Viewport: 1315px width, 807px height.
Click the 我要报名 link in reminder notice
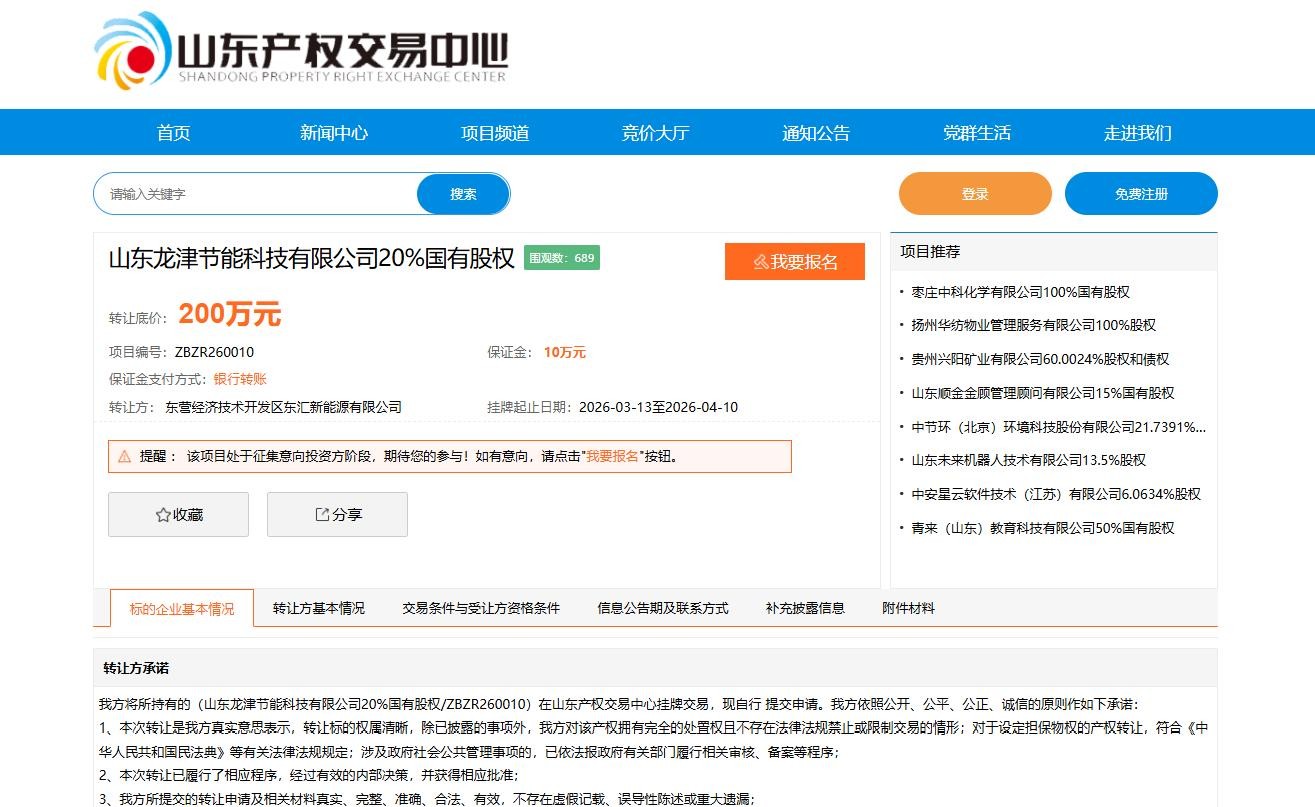click(x=612, y=456)
